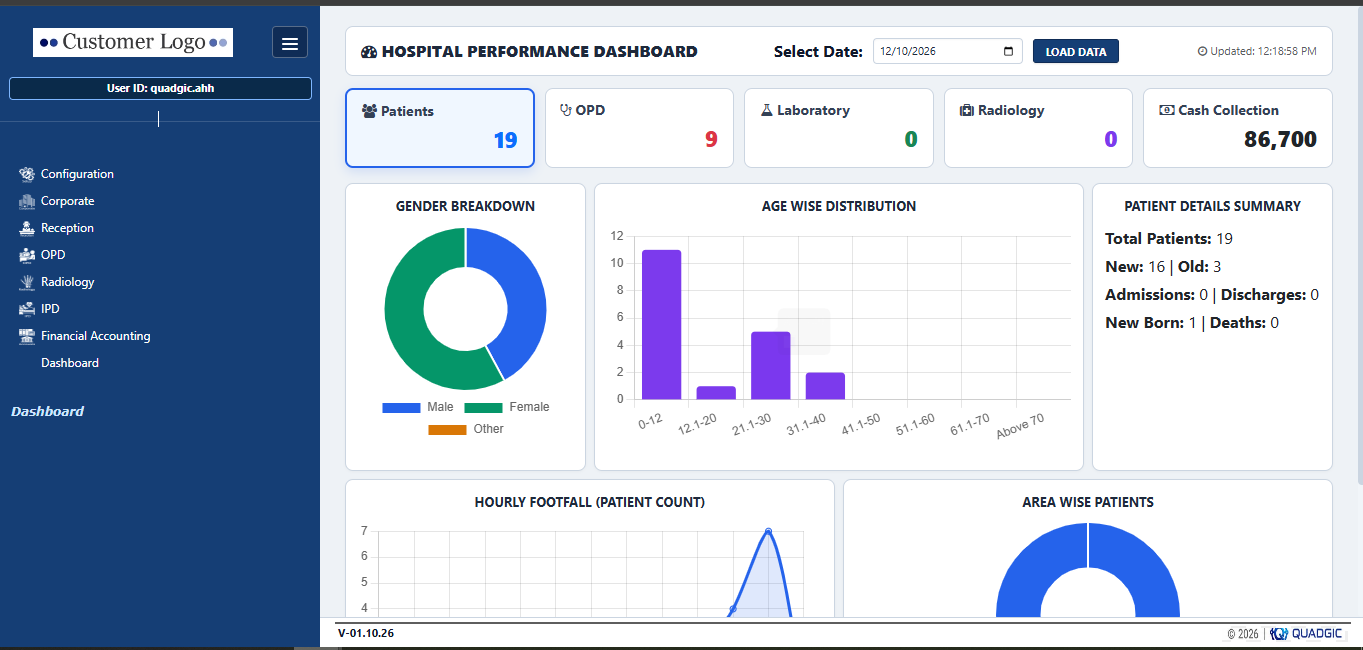
Task: Click the 12.1-20 age group bar
Action: click(716, 392)
